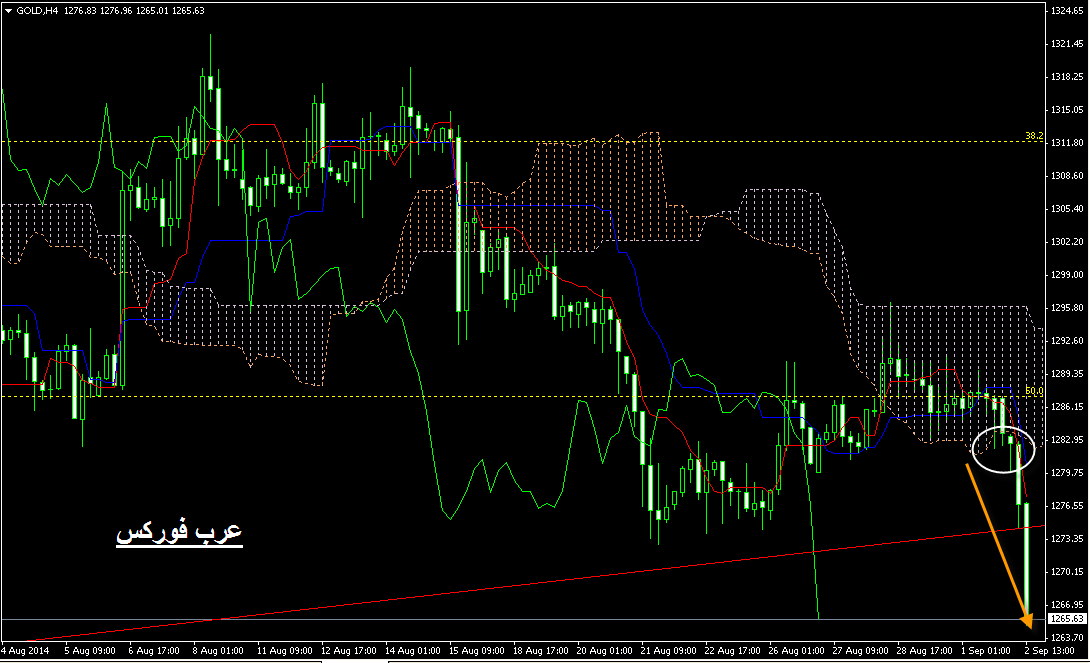Click price axis value 1270.15
This screenshot has width=1090, height=663.
click(1067, 572)
